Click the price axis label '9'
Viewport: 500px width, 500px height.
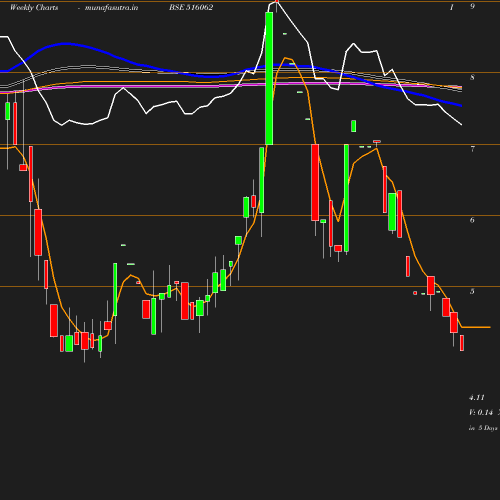click(472, 6)
